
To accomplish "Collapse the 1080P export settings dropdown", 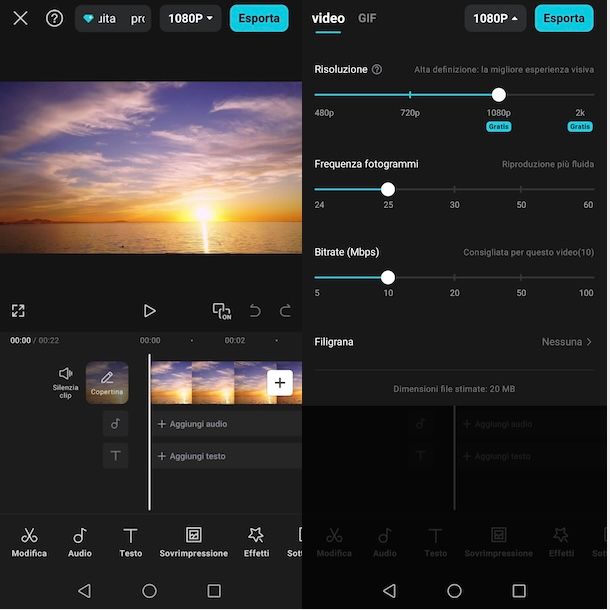I will point(495,18).
